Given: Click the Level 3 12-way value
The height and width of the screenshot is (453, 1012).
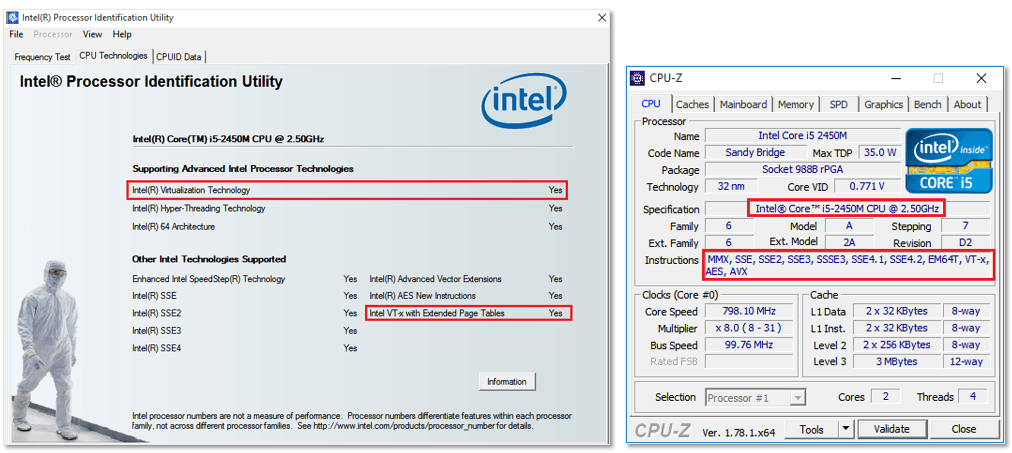Looking at the screenshot, I should [966, 361].
